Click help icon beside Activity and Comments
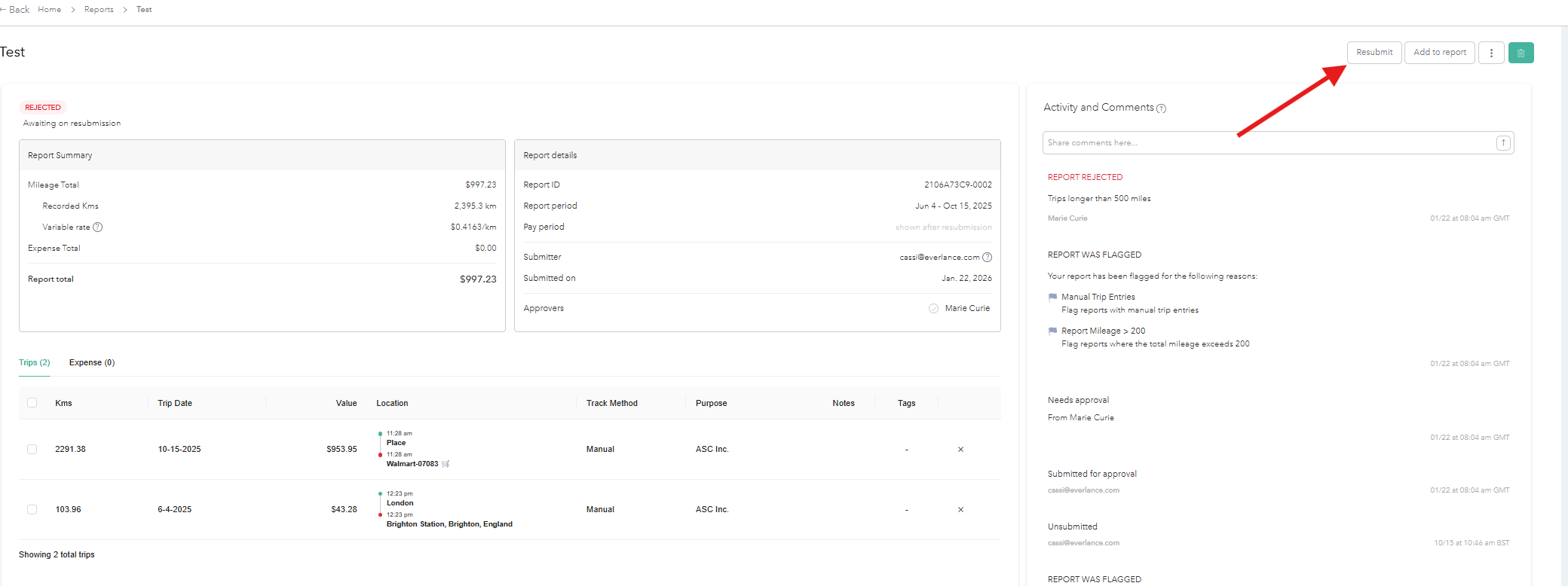The height and width of the screenshot is (586, 1568). [x=1161, y=108]
